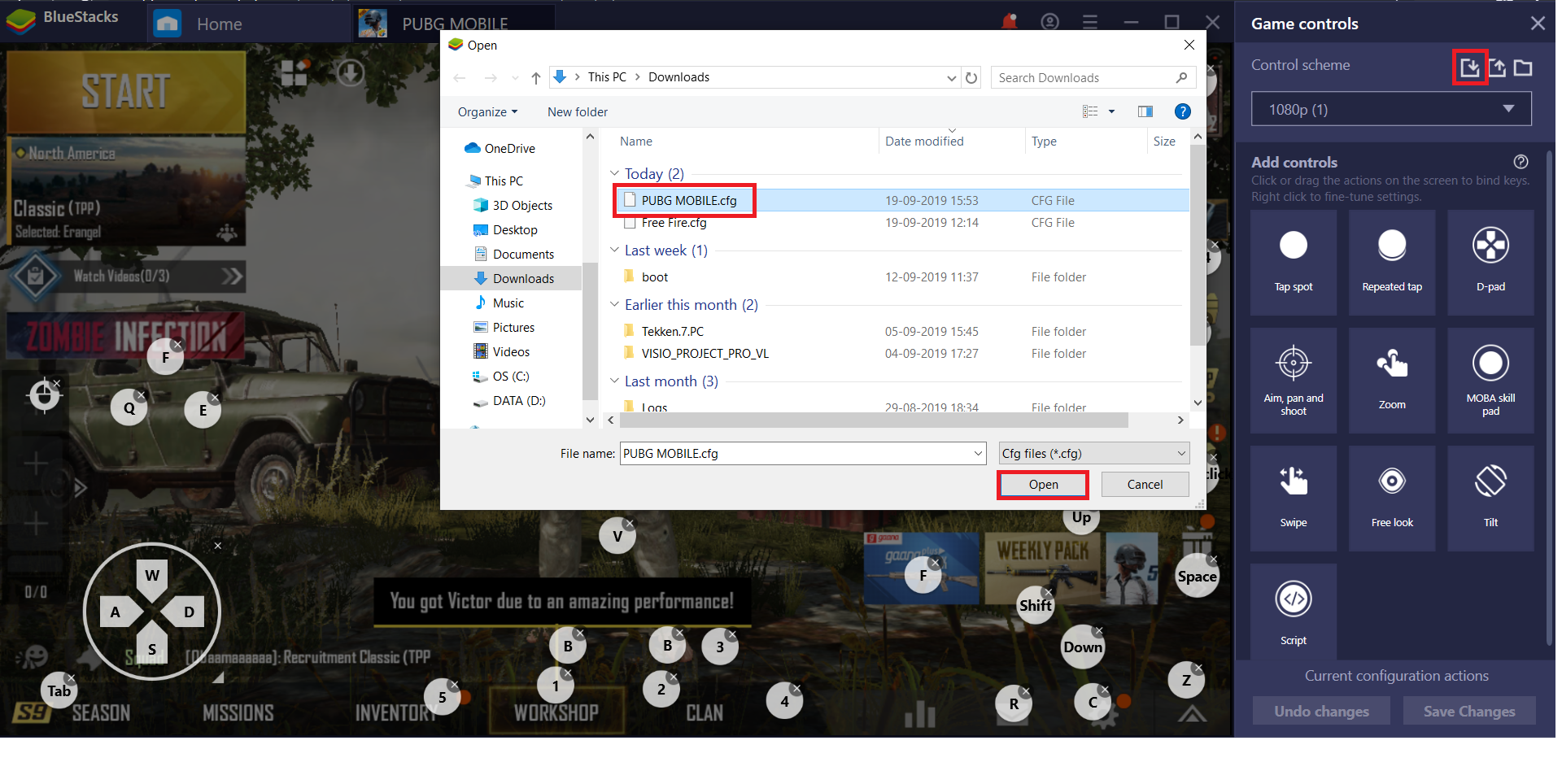This screenshot has width=1562, height=784.
Task: Cancel the Open dialog
Action: pos(1145,485)
